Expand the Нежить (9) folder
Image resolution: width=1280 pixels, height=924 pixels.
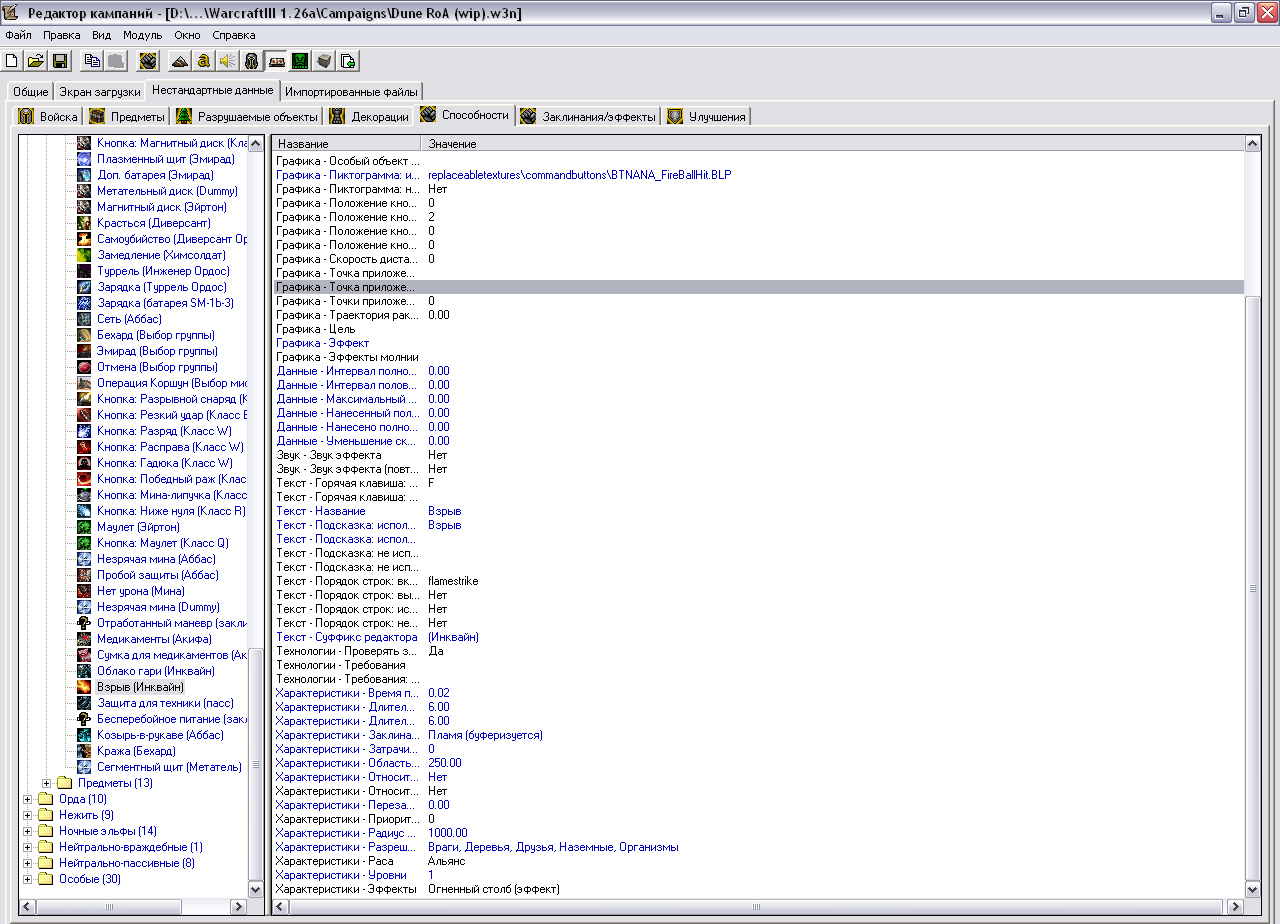[27, 815]
